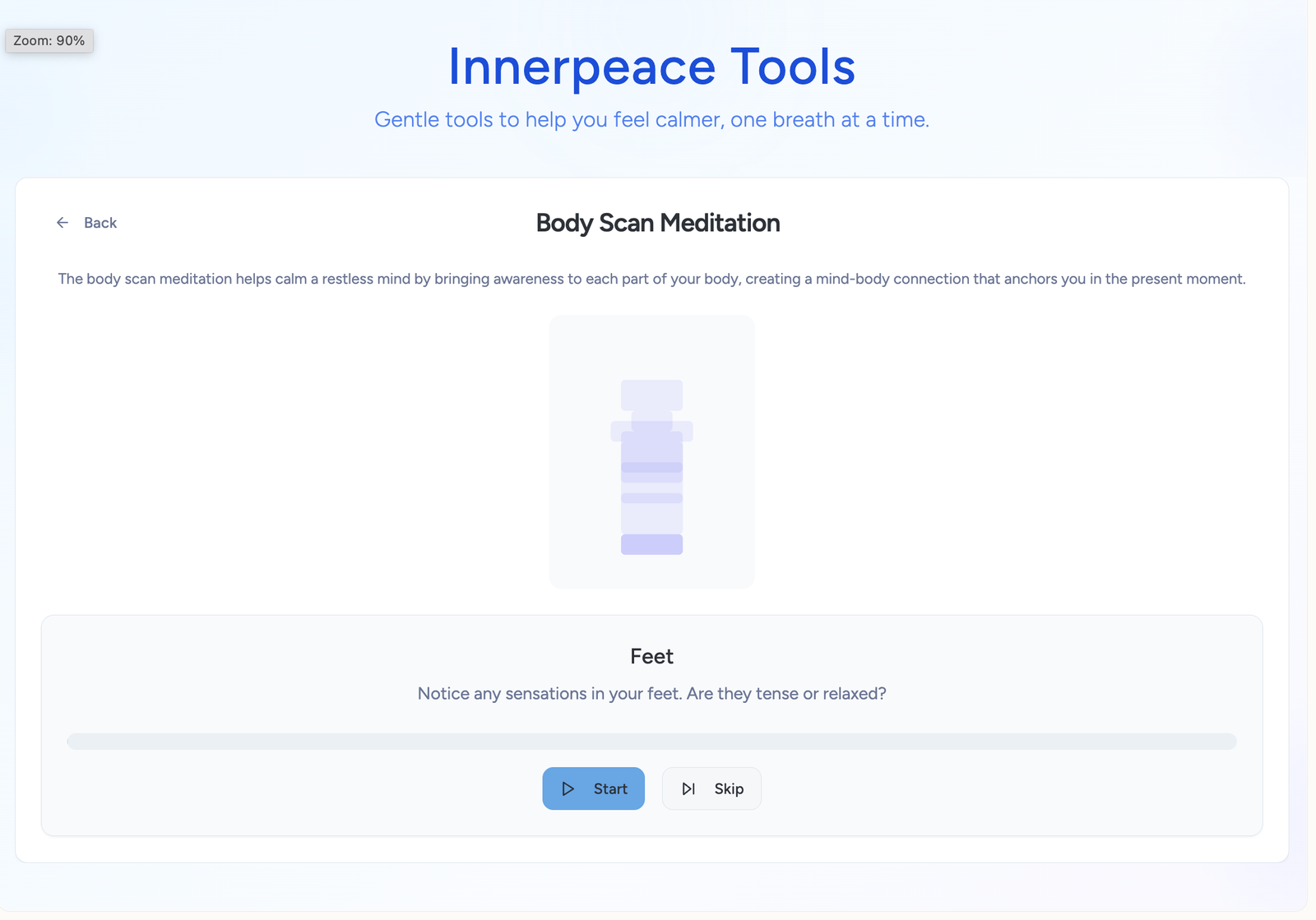Click the thin band above the feet block

pos(651,498)
